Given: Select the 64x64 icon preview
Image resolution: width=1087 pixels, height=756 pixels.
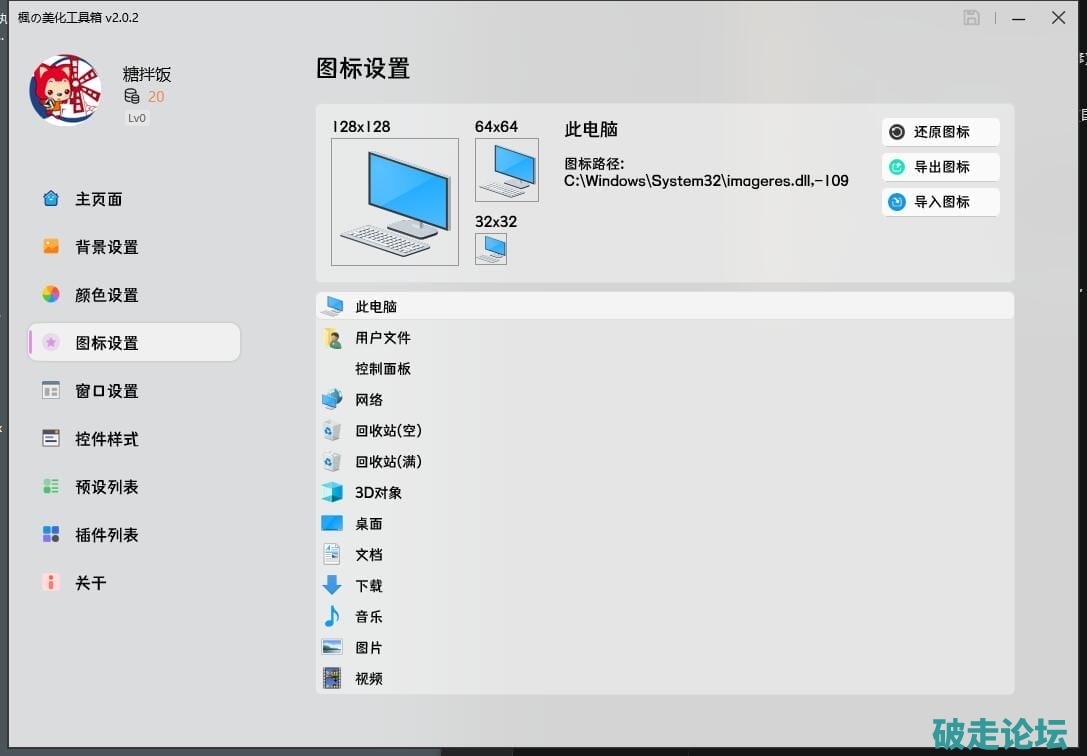Looking at the screenshot, I should [507, 170].
